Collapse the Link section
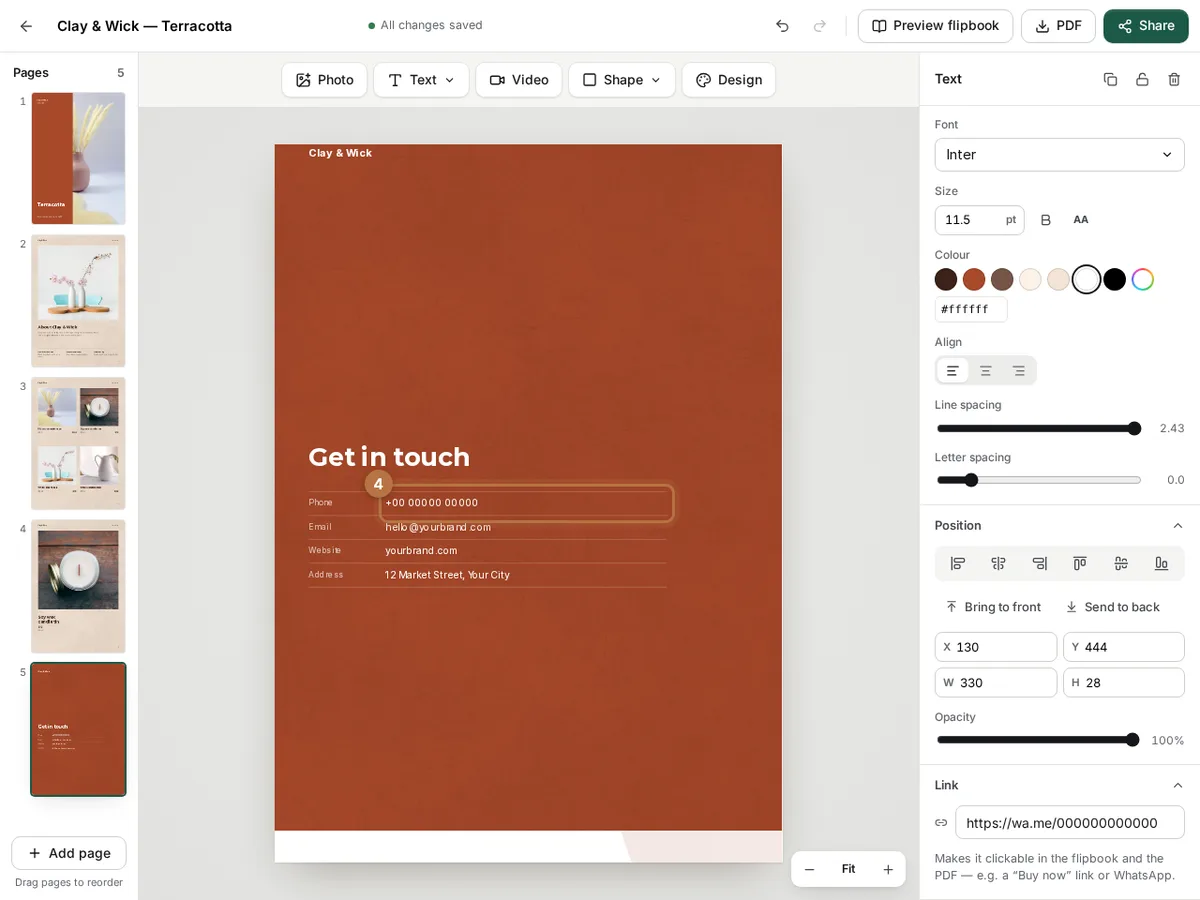Screen dimensions: 1200x900 pyautogui.click(x=1178, y=785)
